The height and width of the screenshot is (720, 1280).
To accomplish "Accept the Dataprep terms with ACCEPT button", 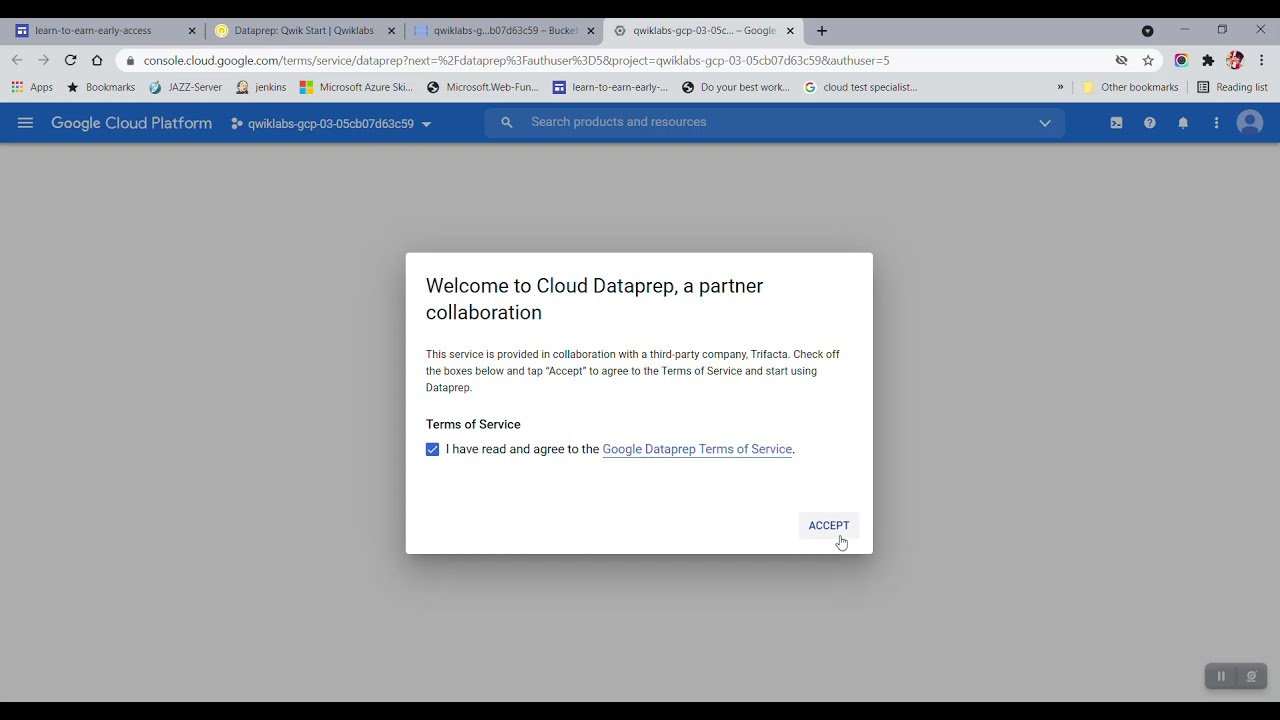I will coord(829,526).
